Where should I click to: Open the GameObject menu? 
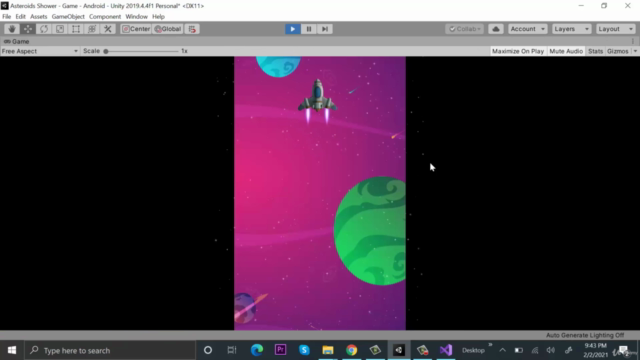point(68,17)
